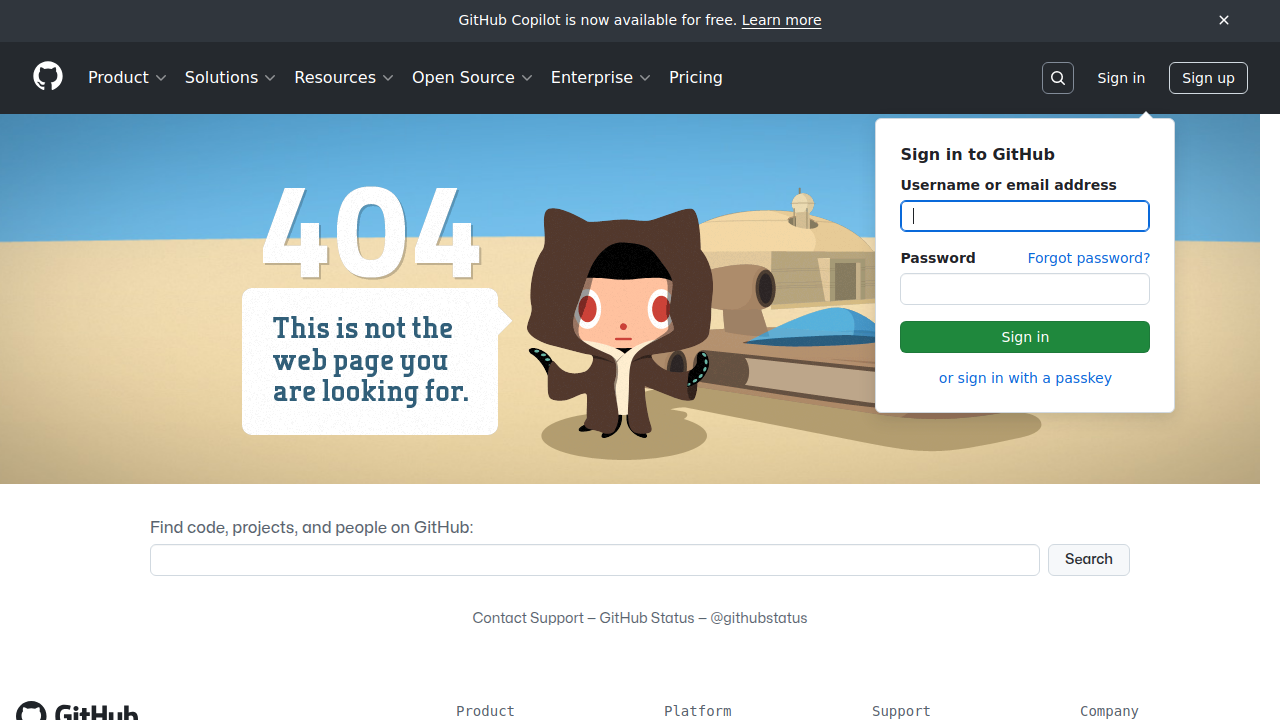Viewport: 1280px width, 720px height.
Task: Click the green Sign in button
Action: (x=1025, y=337)
